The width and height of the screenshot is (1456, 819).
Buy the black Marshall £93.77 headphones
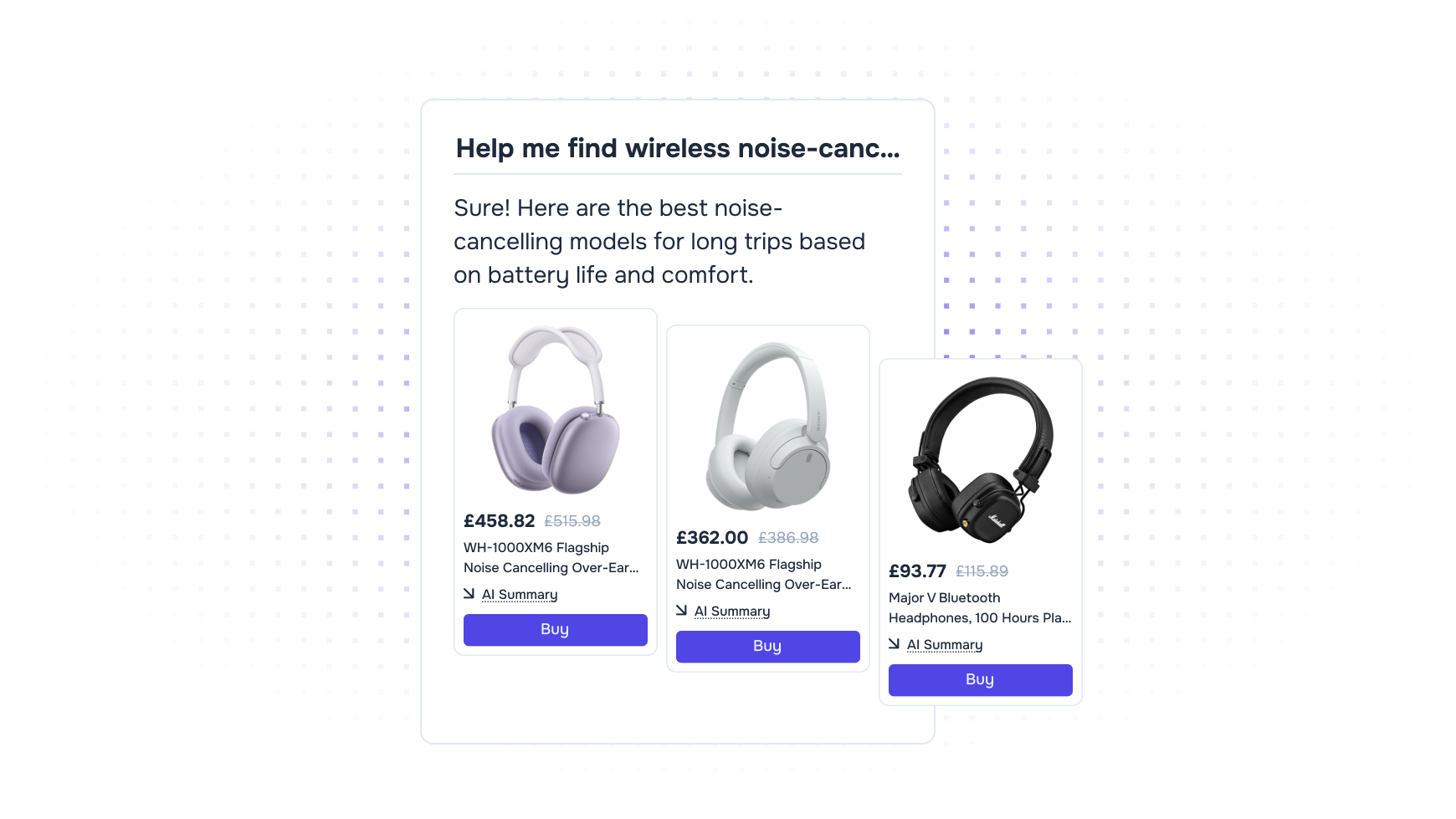coord(981,680)
